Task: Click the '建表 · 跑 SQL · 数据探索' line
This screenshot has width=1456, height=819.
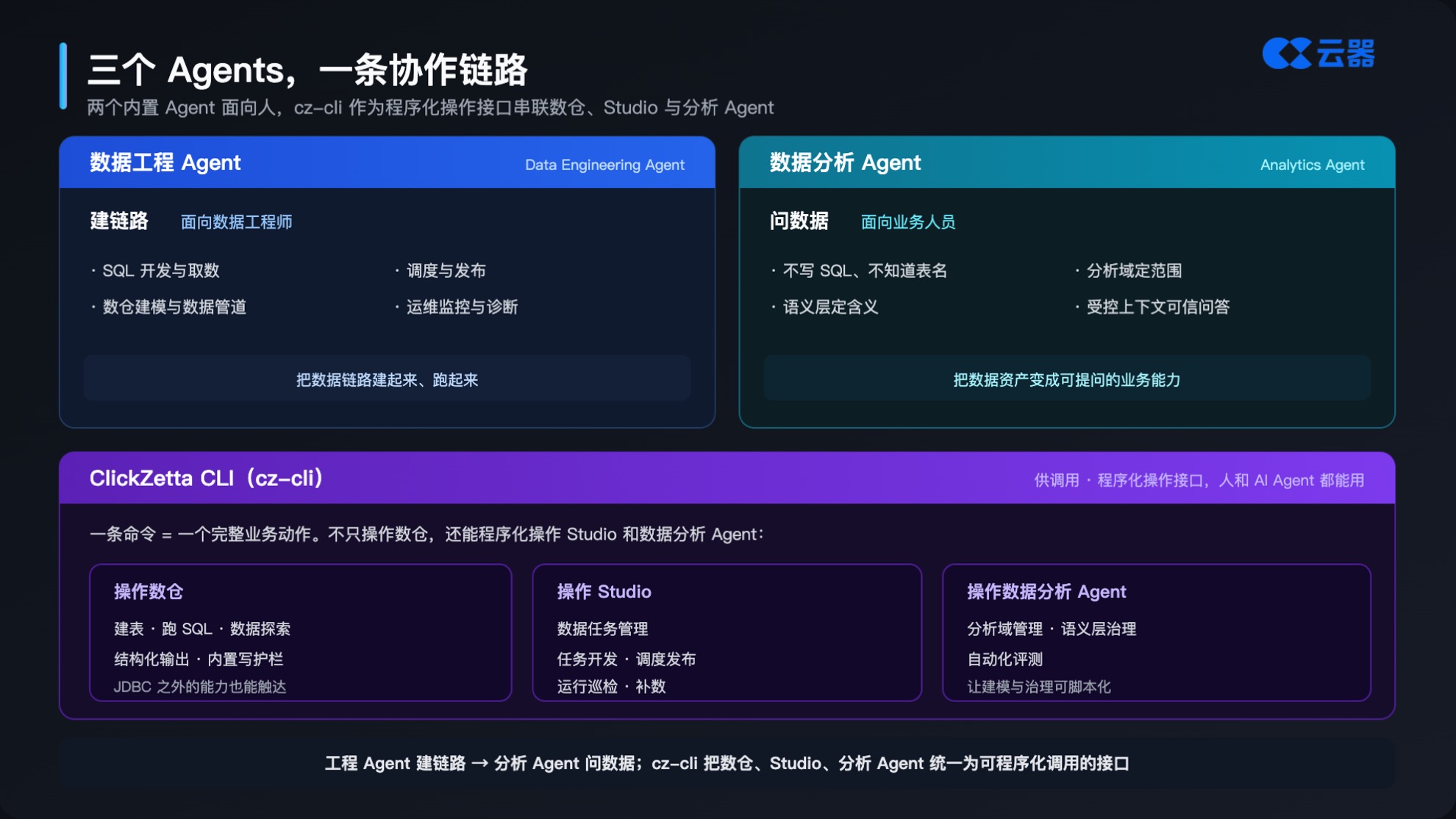Action: point(202,629)
